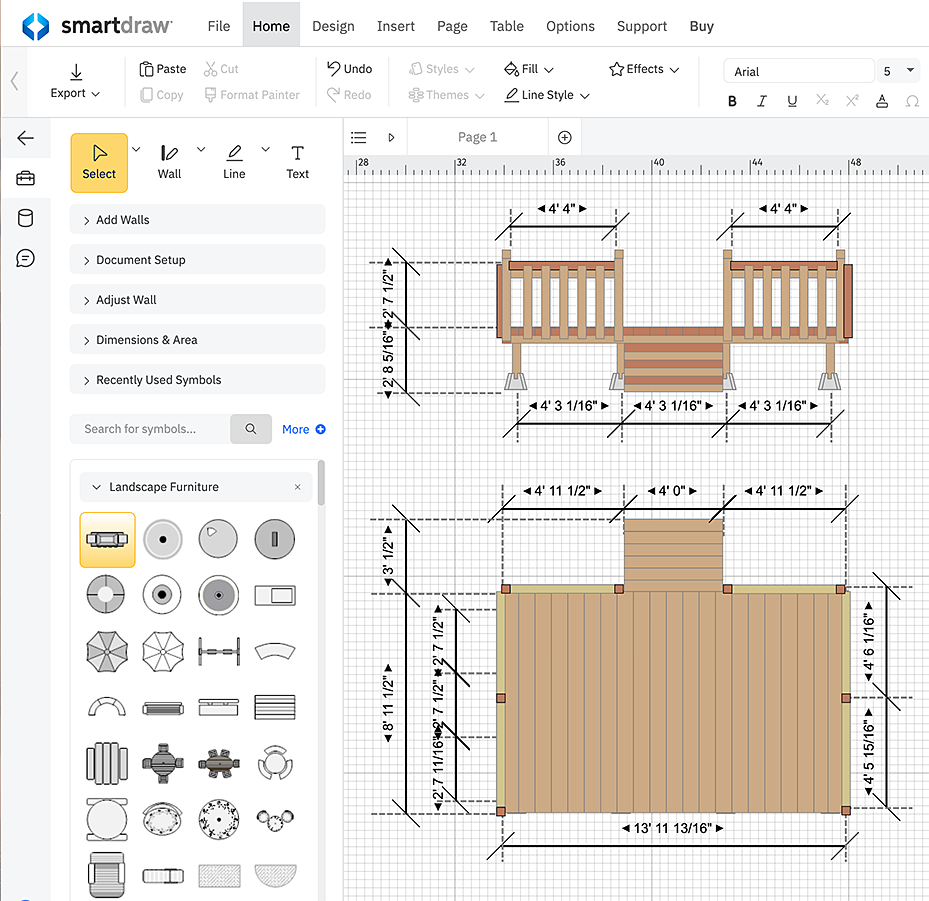Toggle underline text formatting
This screenshot has height=901, width=929.
coord(792,101)
